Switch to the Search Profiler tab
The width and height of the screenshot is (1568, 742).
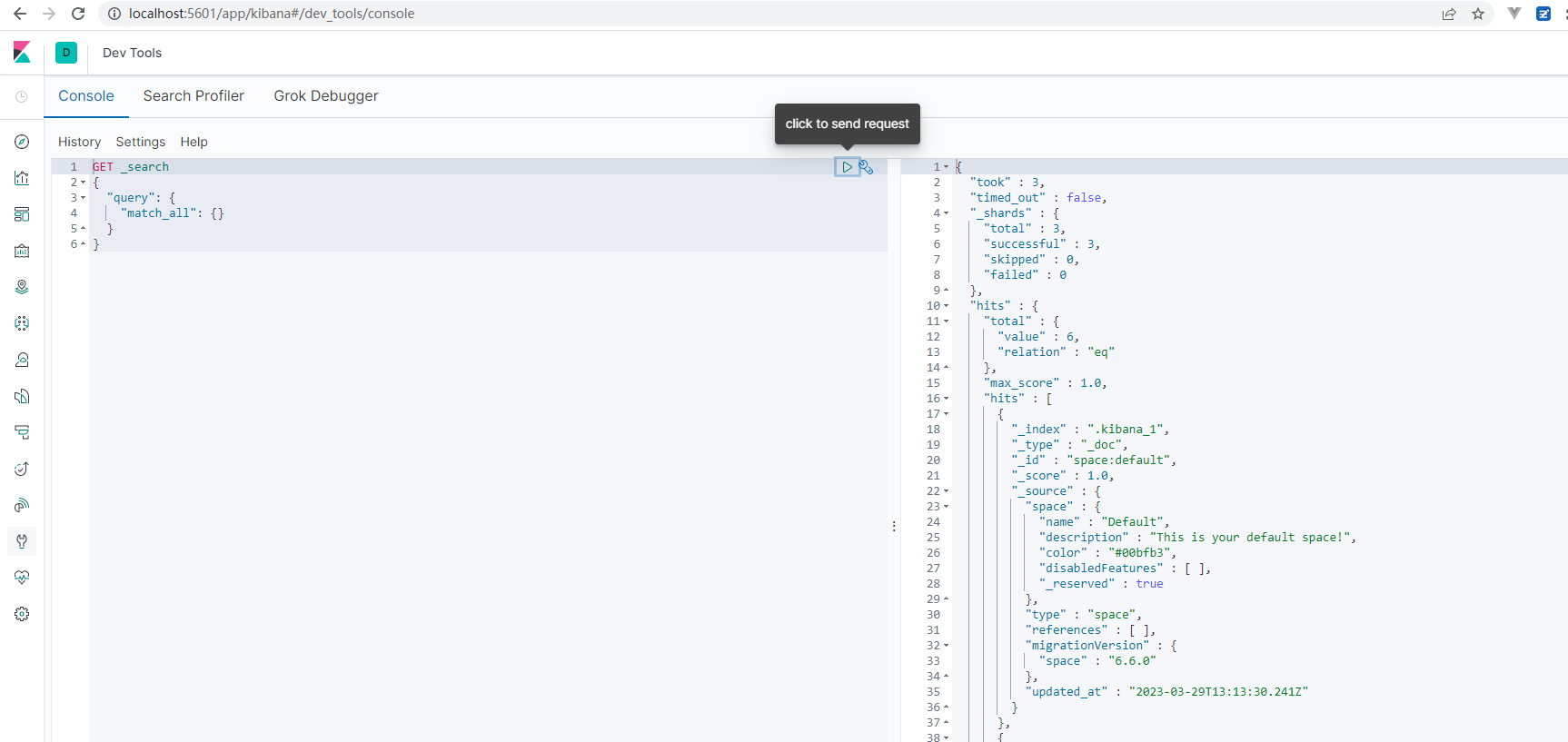194,96
